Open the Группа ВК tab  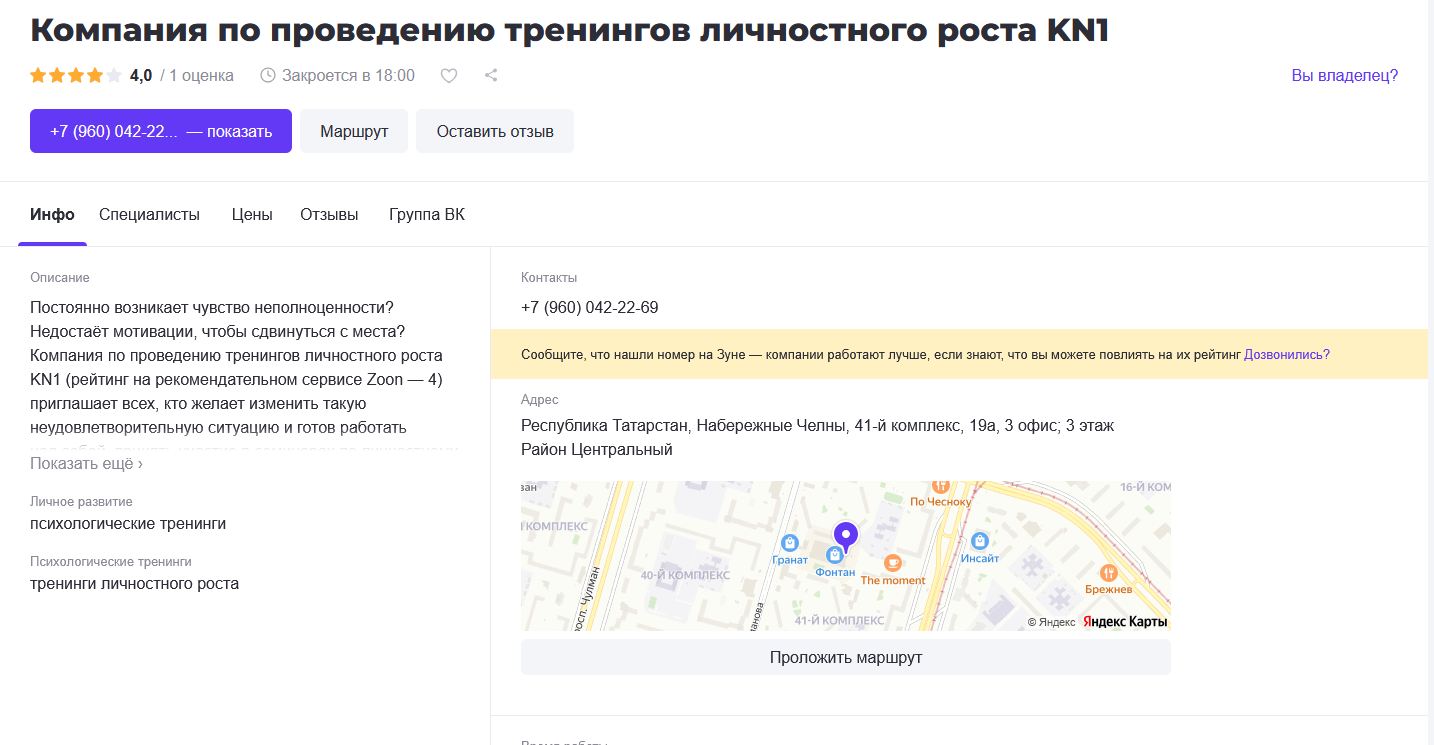[x=427, y=215]
